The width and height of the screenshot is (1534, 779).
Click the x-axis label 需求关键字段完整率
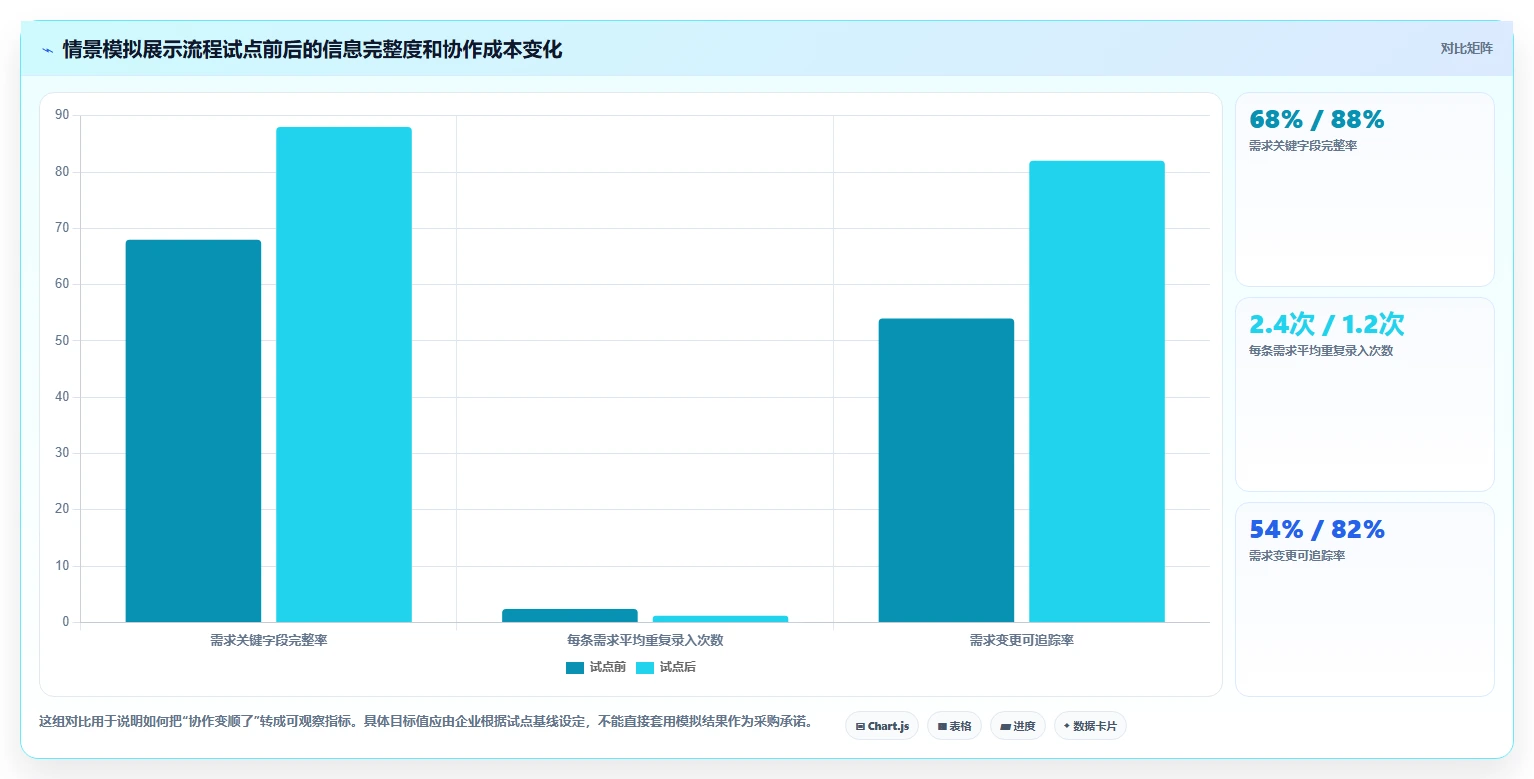(268, 640)
